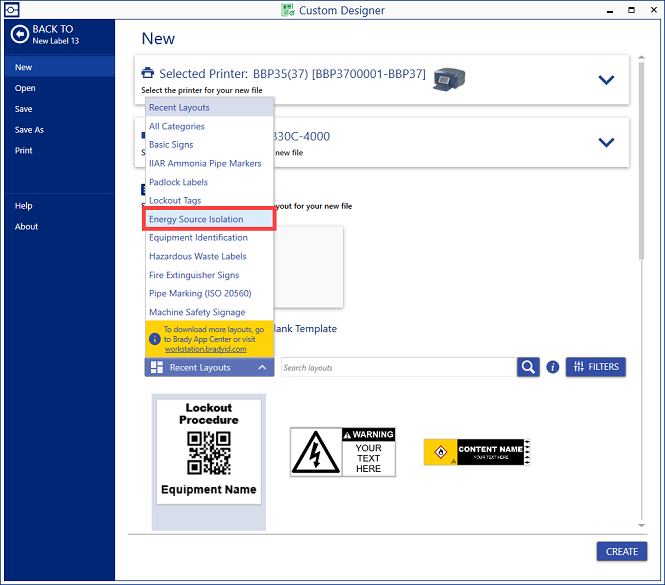Select Energy Source Isolation category
Image resolution: width=665 pixels, height=585 pixels.
pos(210,219)
